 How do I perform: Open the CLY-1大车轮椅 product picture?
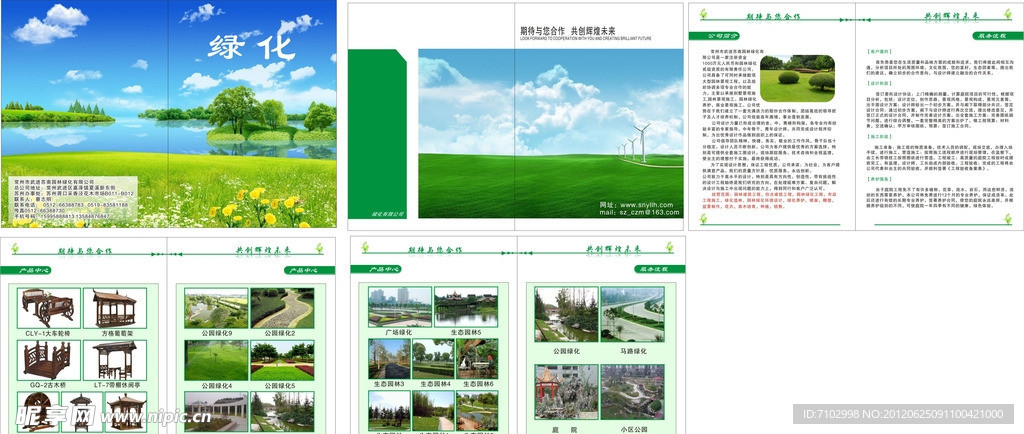[50, 307]
